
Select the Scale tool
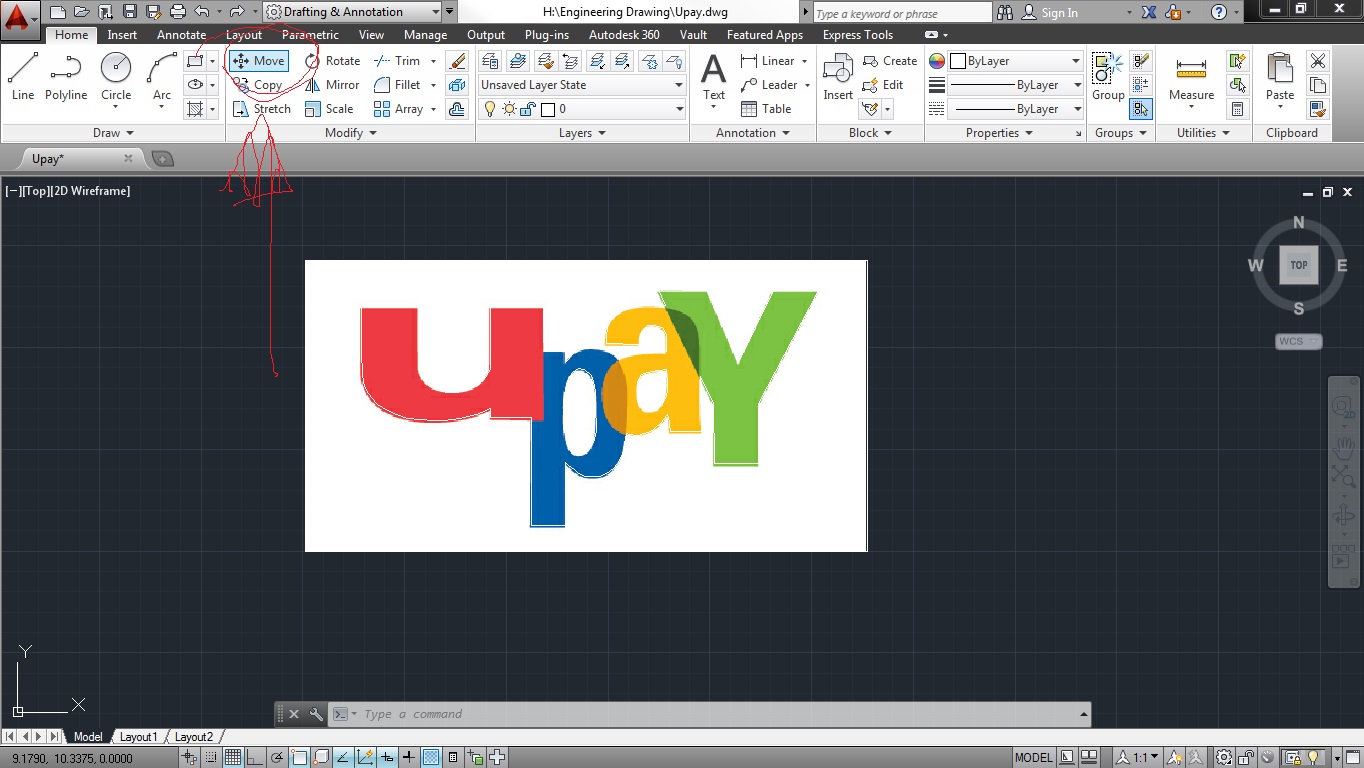329,109
